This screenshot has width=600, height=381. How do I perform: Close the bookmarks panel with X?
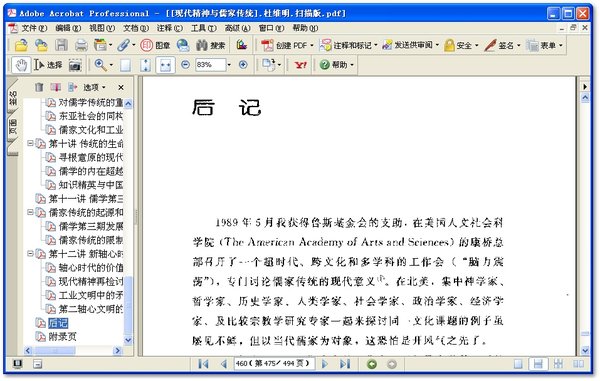point(121,88)
